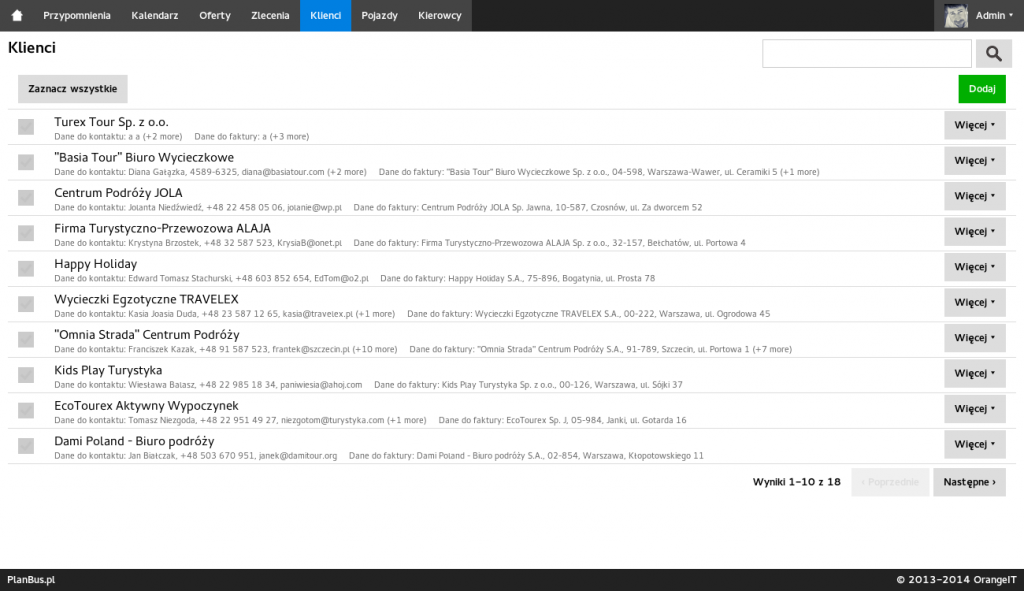1024x591 pixels.
Task: Open the Kids Play Turystyka client name
Action: [x=108, y=370]
